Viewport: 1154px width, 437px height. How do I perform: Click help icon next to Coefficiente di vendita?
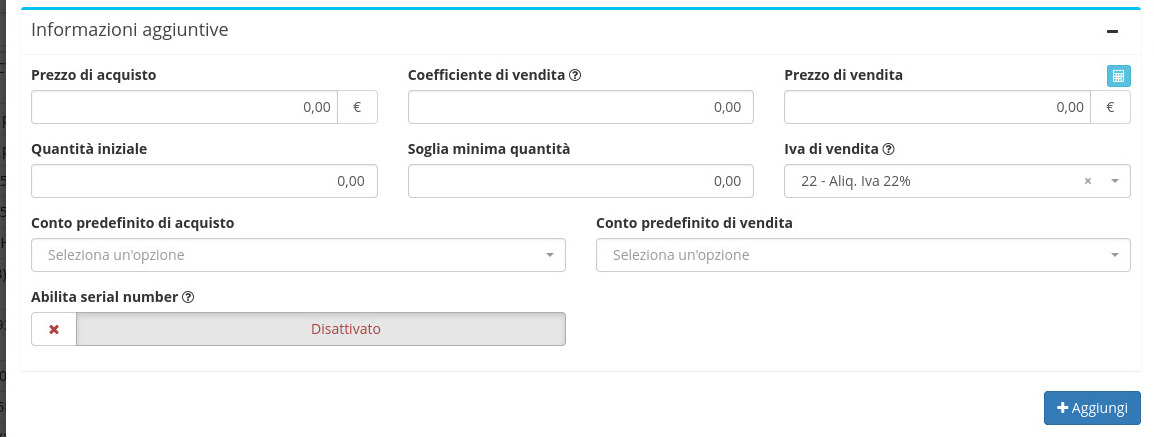click(575, 76)
